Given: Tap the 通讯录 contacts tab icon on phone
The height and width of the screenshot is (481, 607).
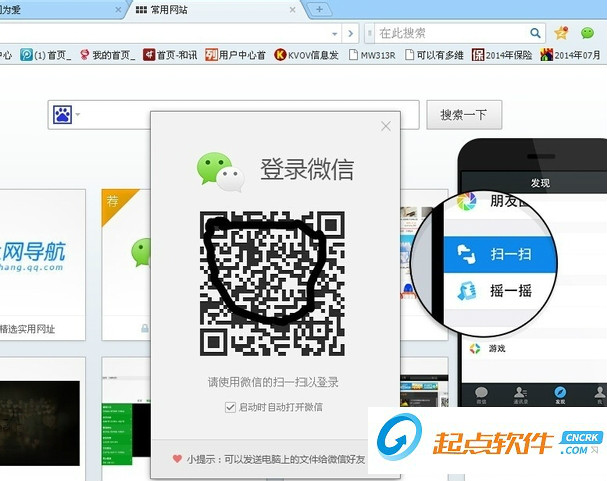Looking at the screenshot, I should pyautogui.click(x=520, y=395).
